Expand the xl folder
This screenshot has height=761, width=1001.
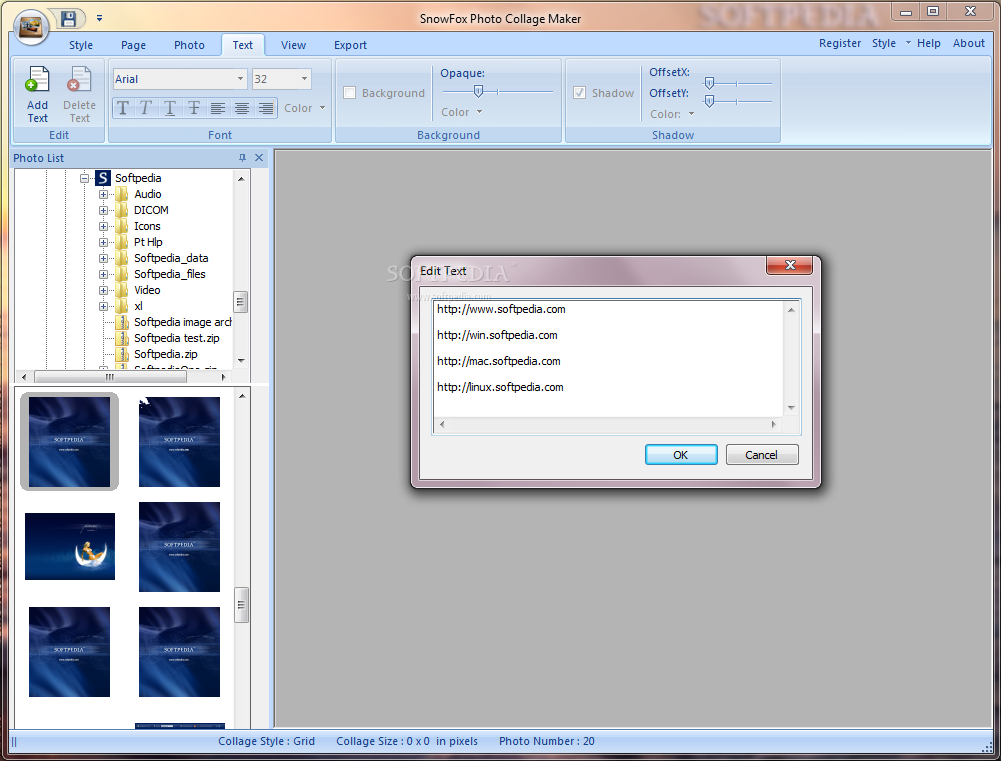[103, 306]
